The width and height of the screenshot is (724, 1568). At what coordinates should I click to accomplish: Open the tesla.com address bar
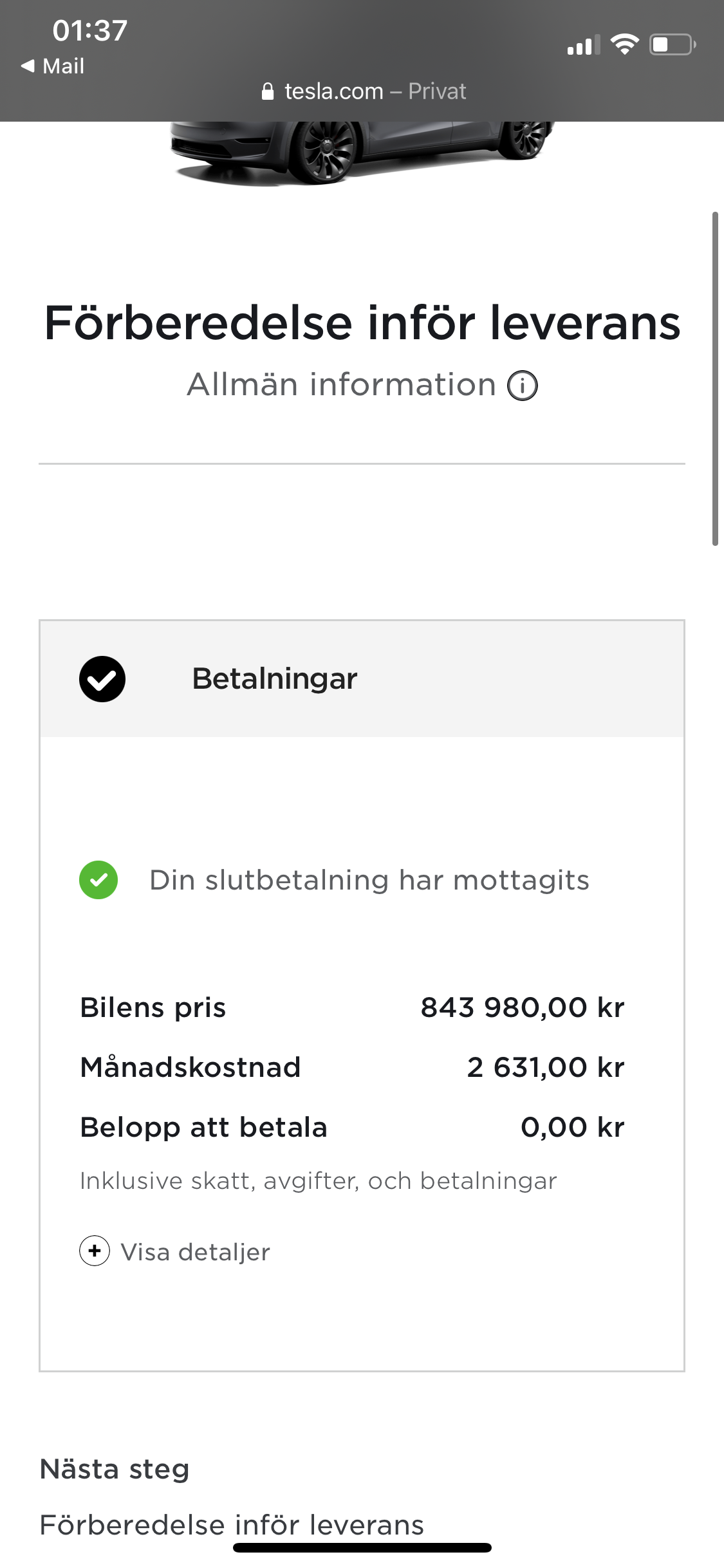click(364, 91)
